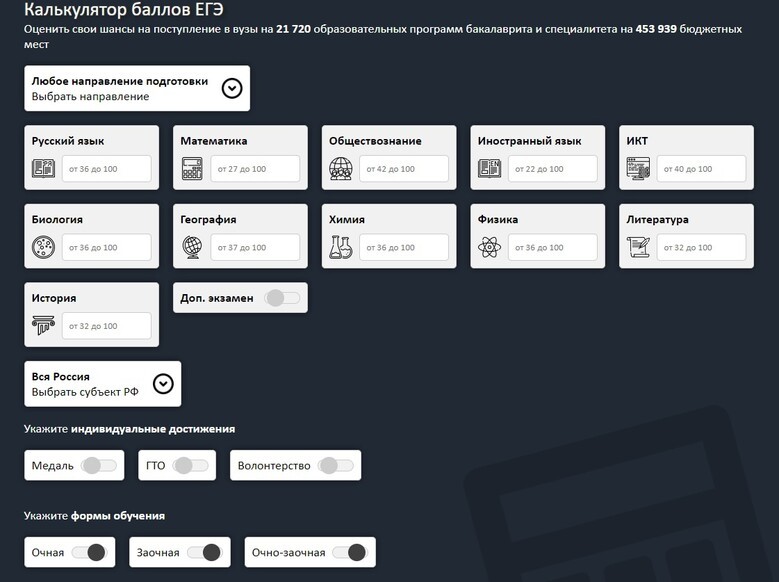
Task: Switch off the Очно-заочная toggle
Action: click(350, 552)
